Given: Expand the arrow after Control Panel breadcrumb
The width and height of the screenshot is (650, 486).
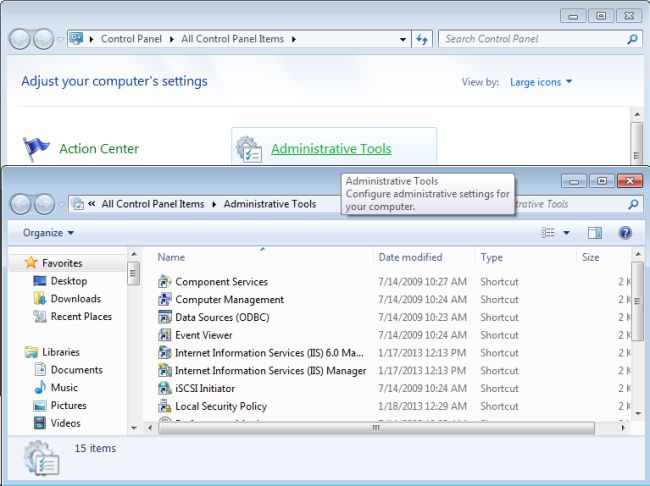Looking at the screenshot, I should coord(172,39).
